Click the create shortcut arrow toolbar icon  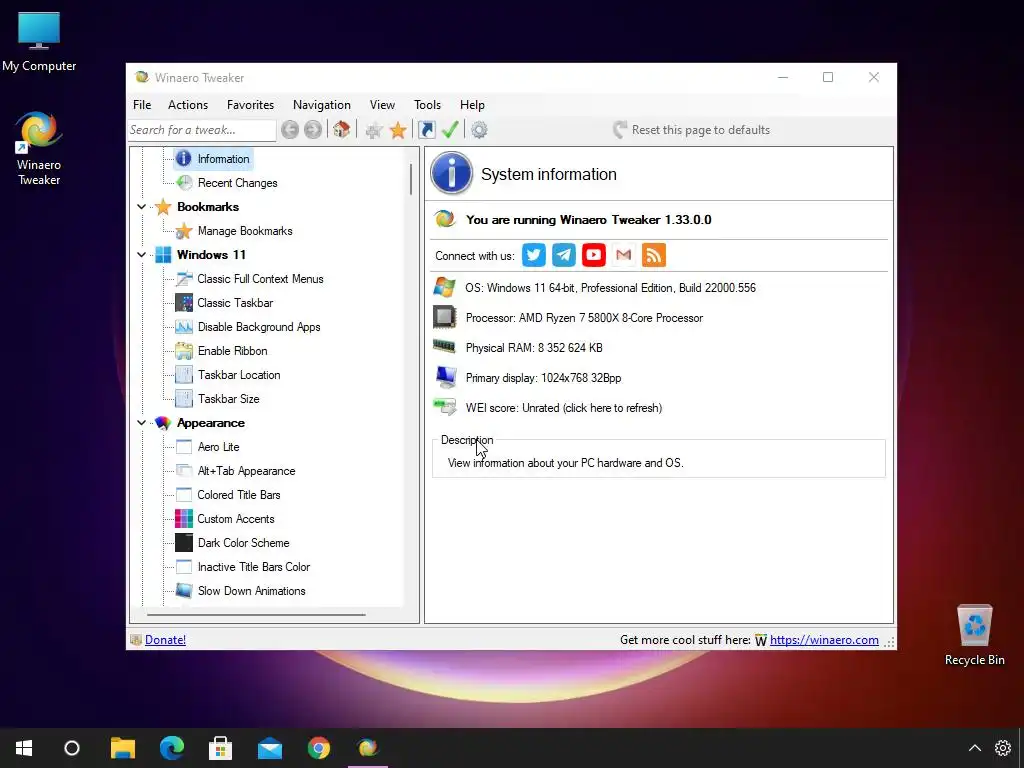coord(426,130)
